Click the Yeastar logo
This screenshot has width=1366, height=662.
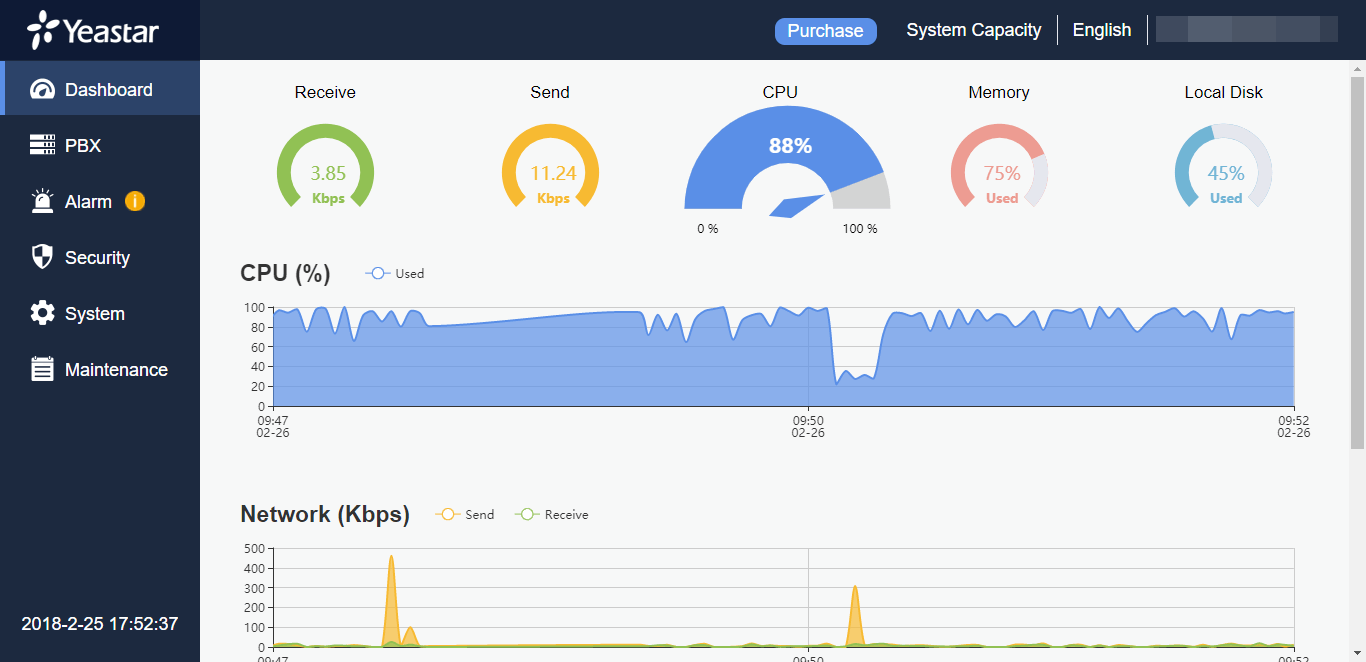[93, 30]
